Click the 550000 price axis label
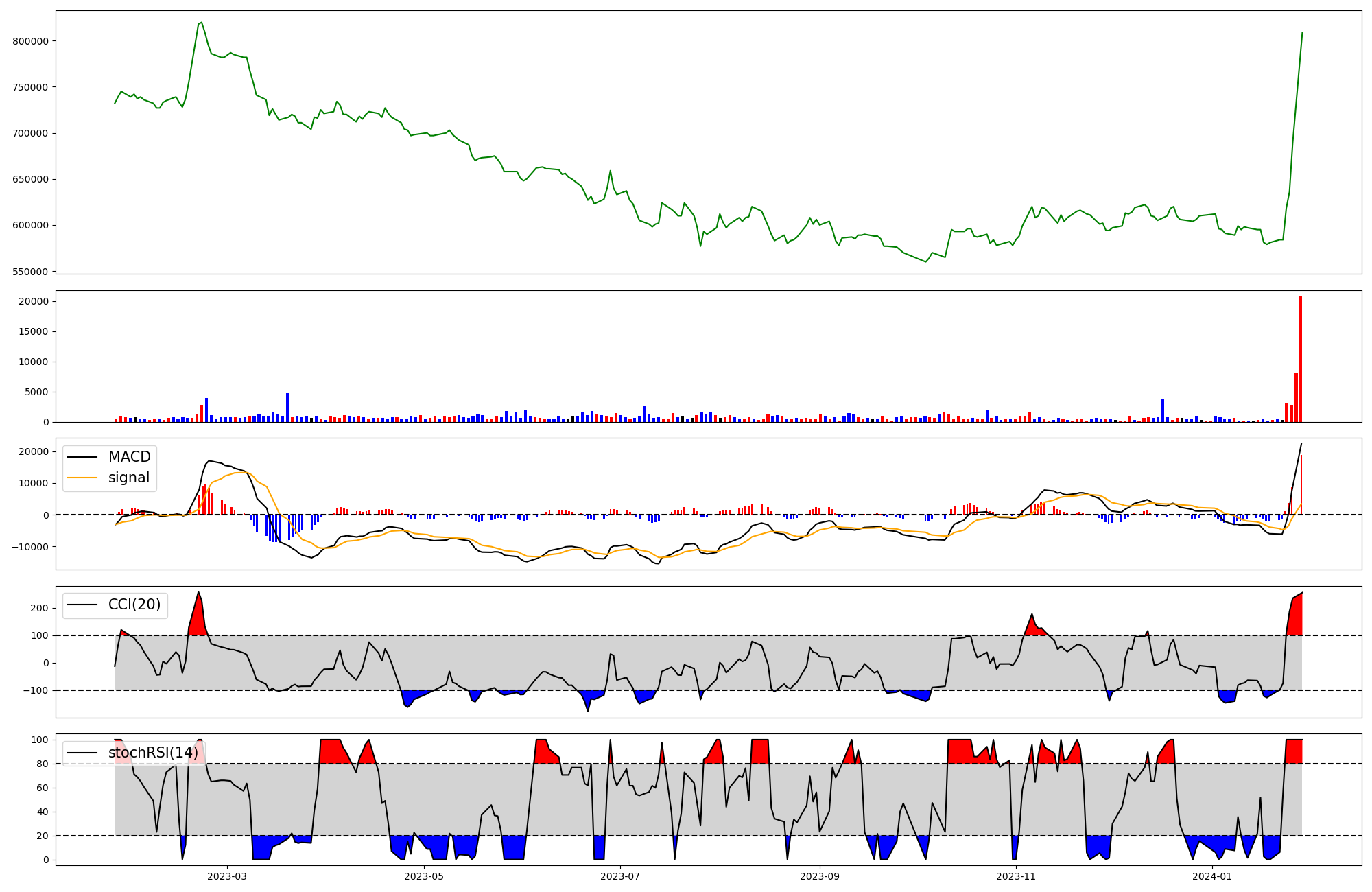This screenshot has width=1372, height=892. (x=31, y=272)
